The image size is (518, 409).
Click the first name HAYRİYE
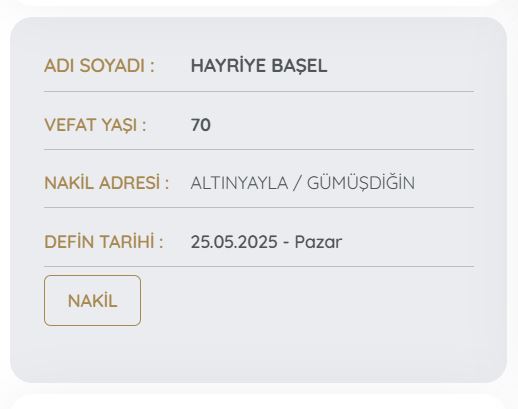pos(228,65)
